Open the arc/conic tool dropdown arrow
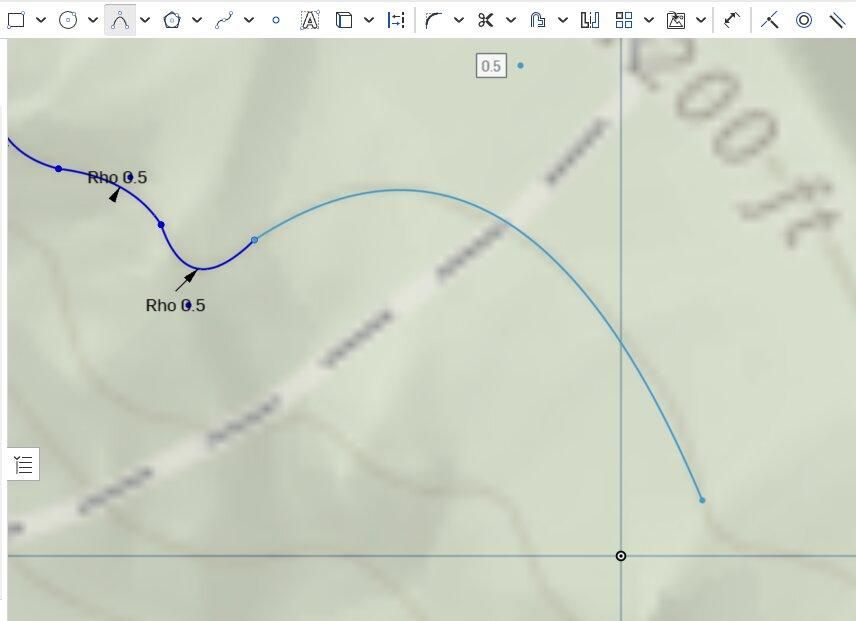 point(145,20)
